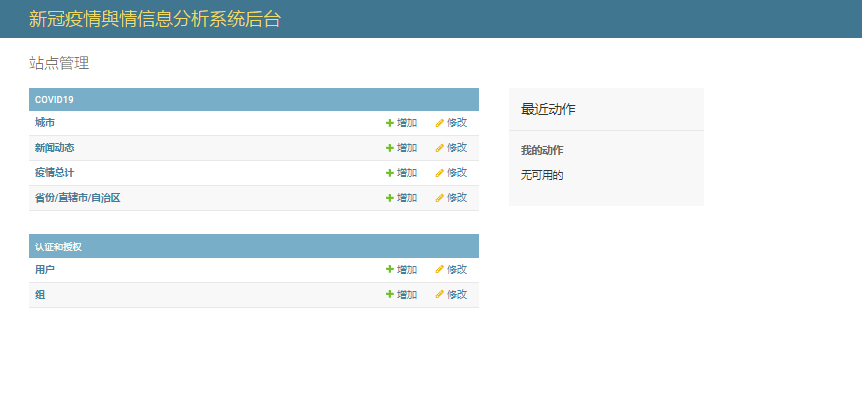Click 增加 text link in 用户 row

click(407, 269)
